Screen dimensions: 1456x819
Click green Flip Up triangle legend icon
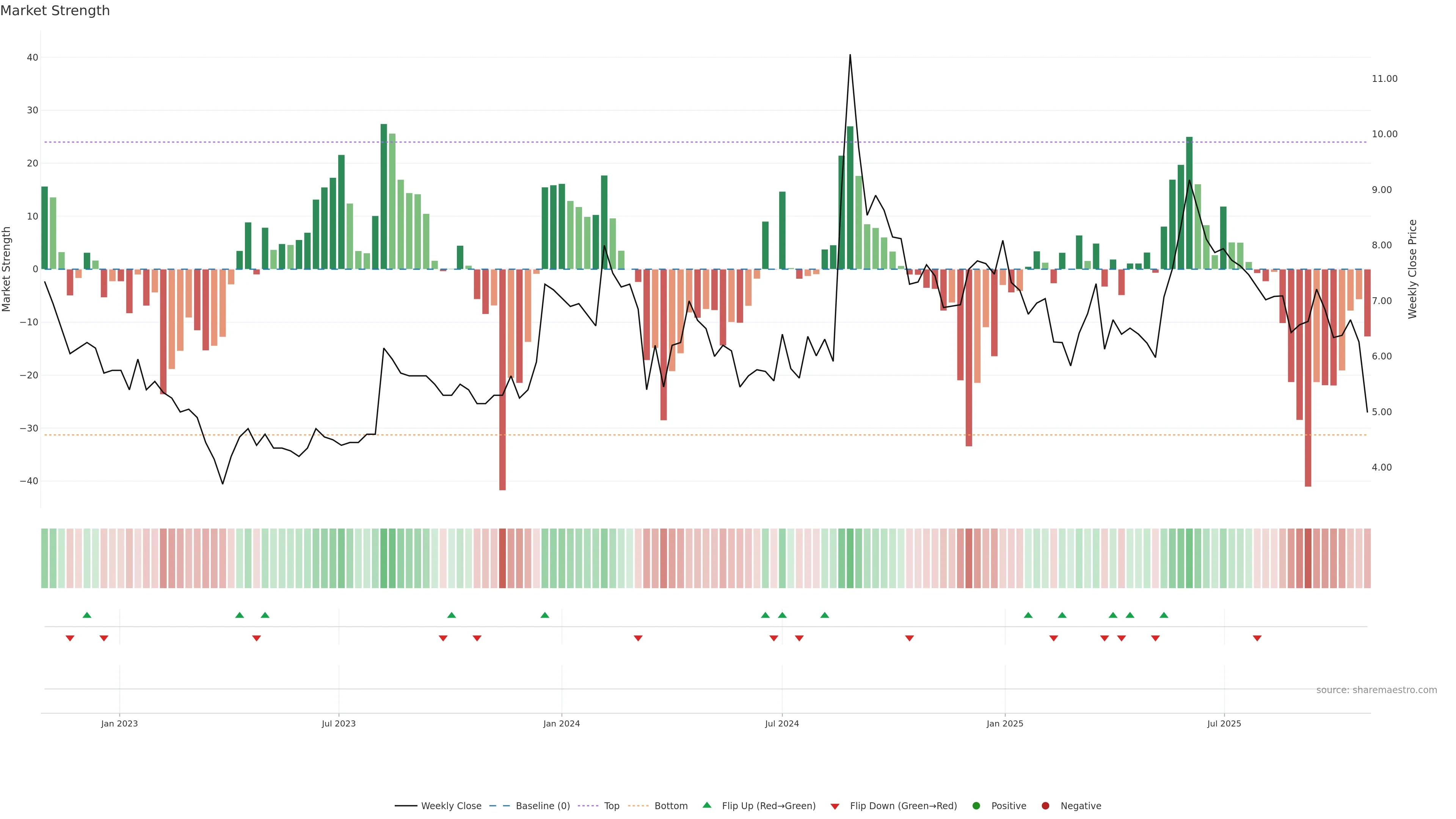coord(706,805)
